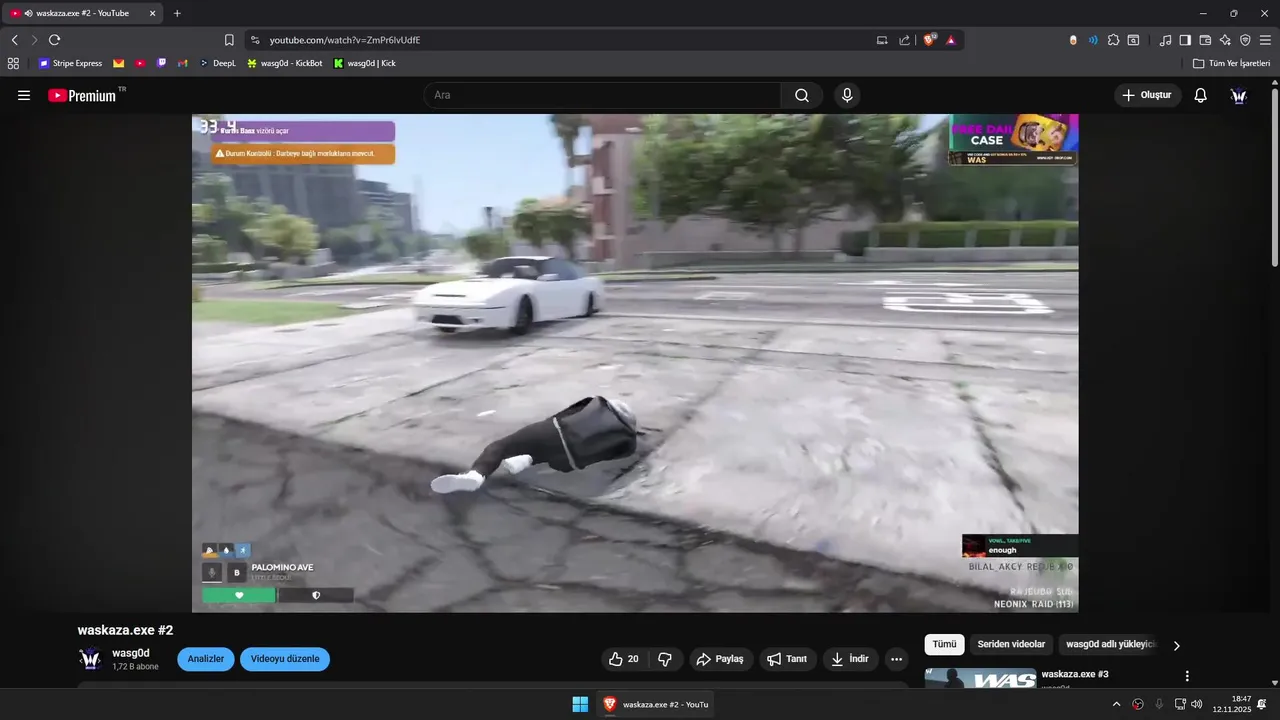Toggle the browser sidebar panel

[1185, 40]
